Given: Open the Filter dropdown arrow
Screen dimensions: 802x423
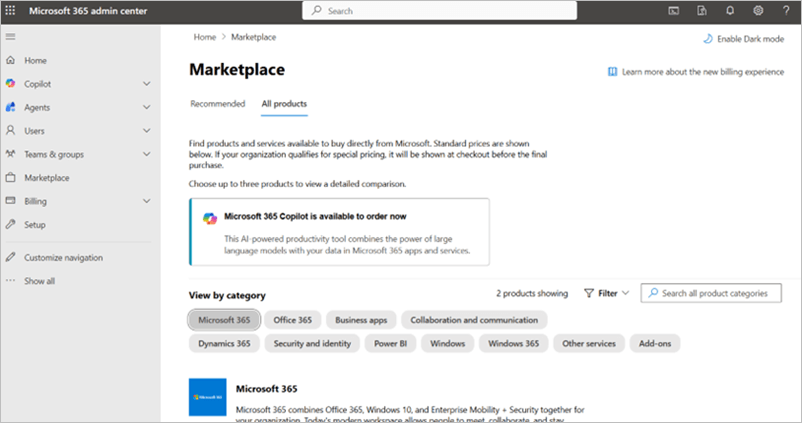Looking at the screenshot, I should [x=625, y=293].
